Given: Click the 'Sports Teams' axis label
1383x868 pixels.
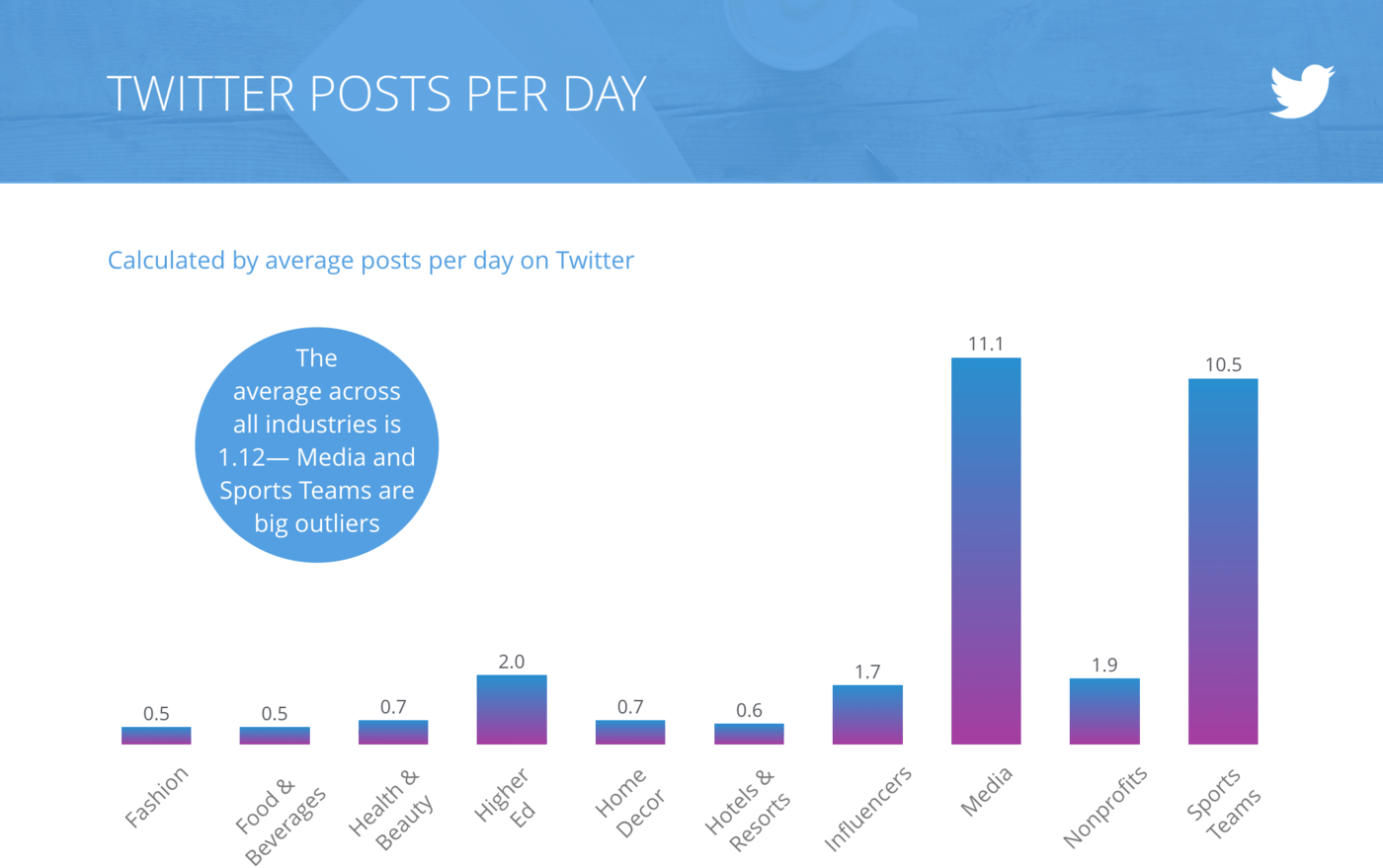Looking at the screenshot, I should [1223, 803].
